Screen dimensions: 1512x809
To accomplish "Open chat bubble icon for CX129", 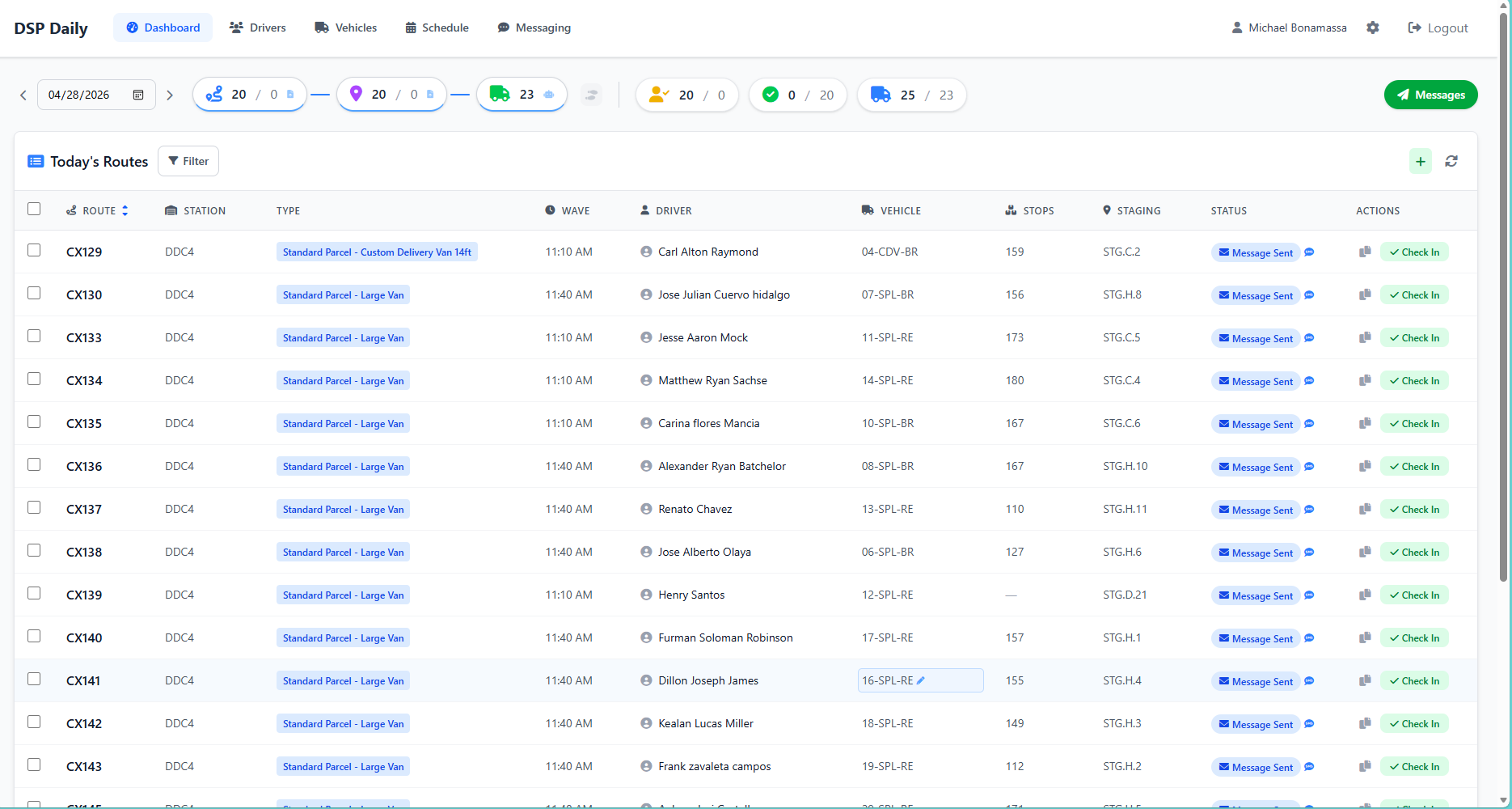I will (1309, 252).
